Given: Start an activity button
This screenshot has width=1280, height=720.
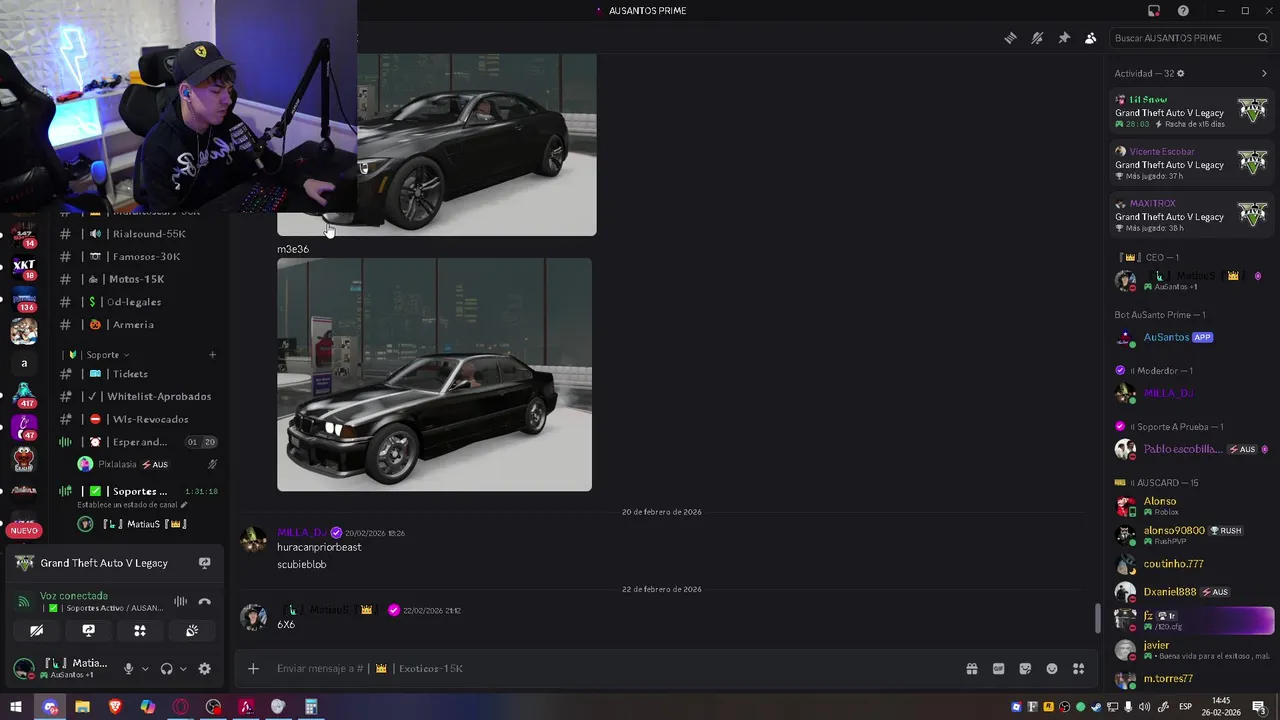Looking at the screenshot, I should point(140,630).
